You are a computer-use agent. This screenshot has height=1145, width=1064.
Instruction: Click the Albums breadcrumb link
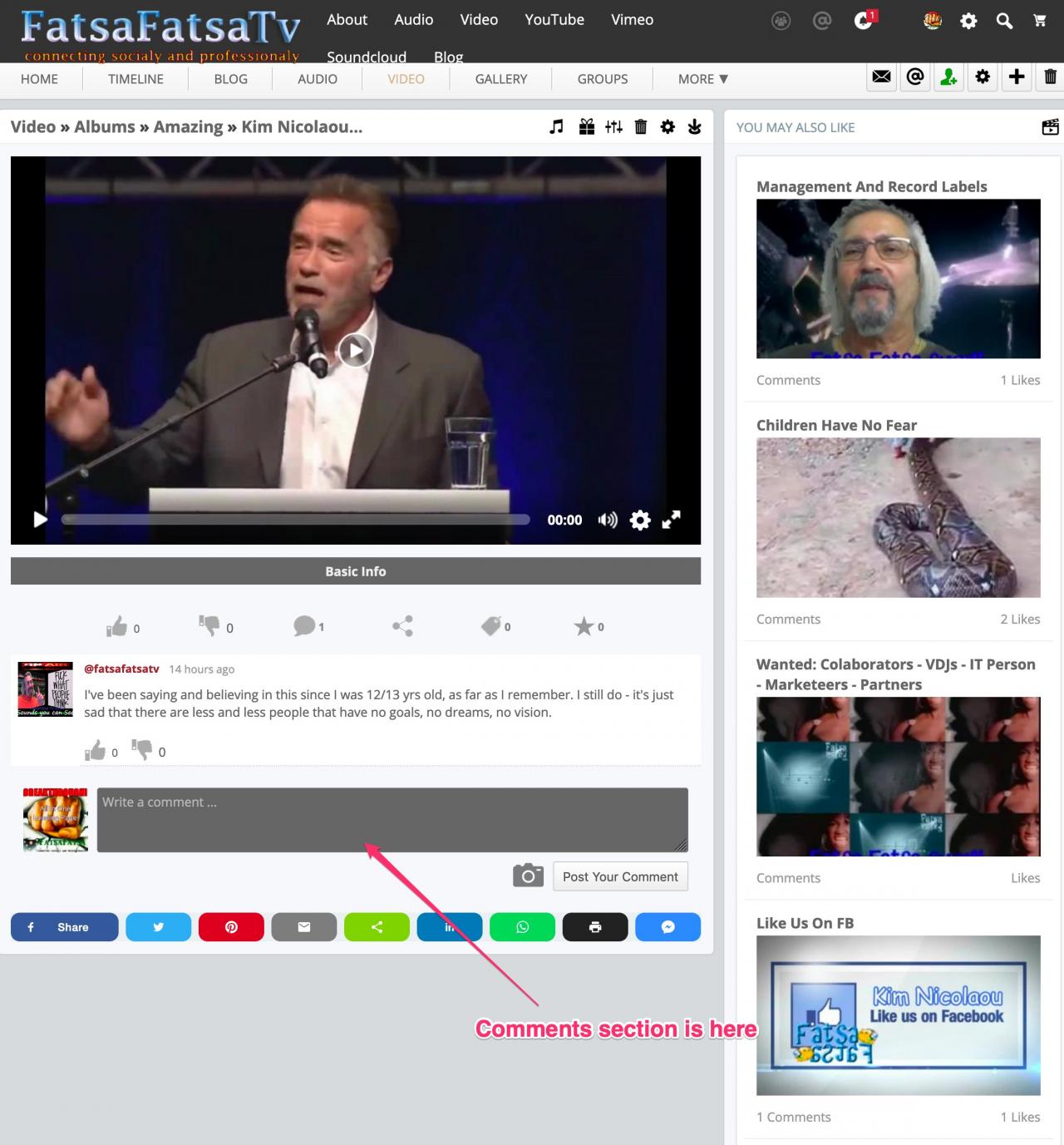click(105, 127)
